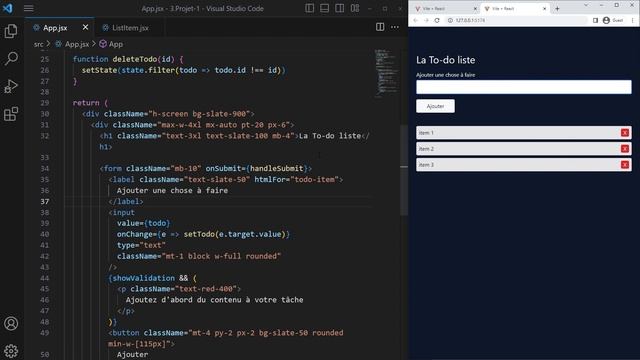The height and width of the screenshot is (360, 640).
Task: Open the Extensions view
Action: click(x=11, y=114)
